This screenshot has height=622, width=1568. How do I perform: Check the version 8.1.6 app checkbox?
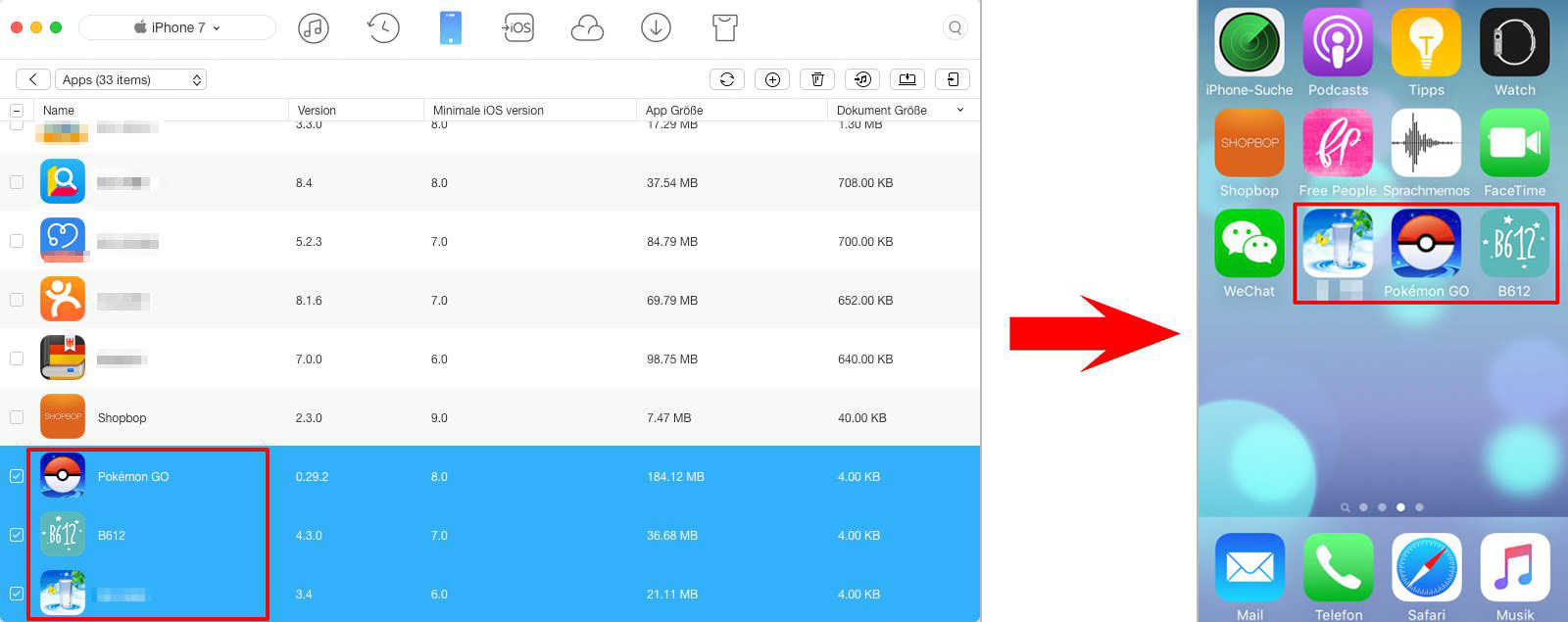(x=17, y=300)
